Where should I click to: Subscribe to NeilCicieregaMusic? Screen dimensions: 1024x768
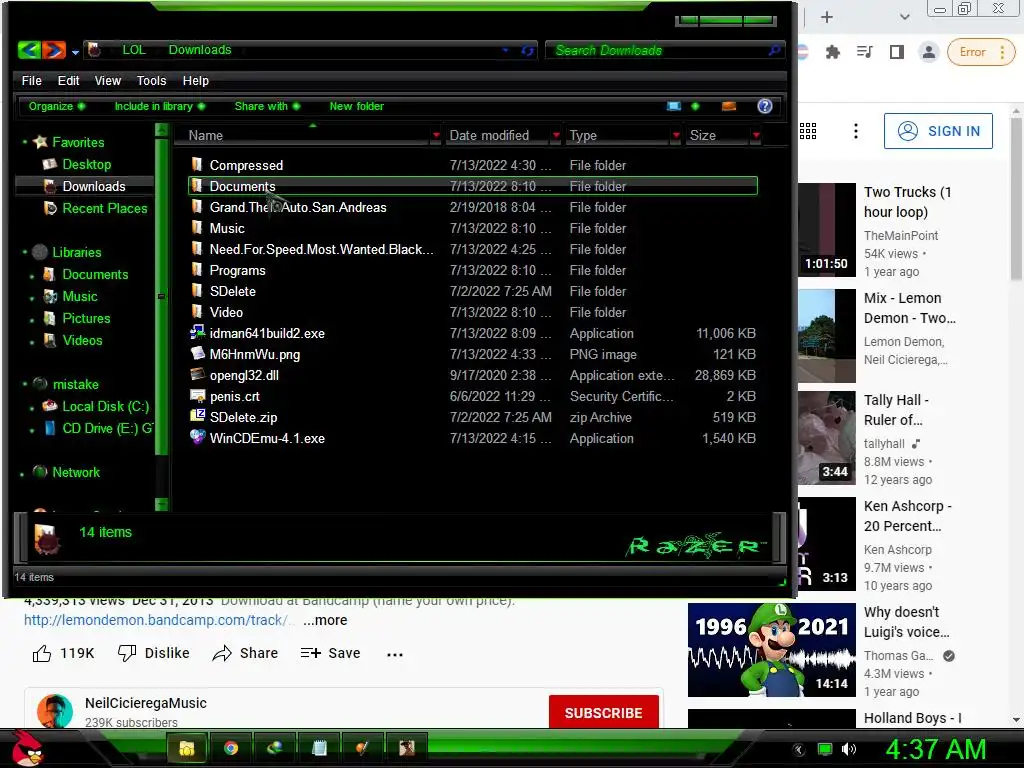click(603, 712)
